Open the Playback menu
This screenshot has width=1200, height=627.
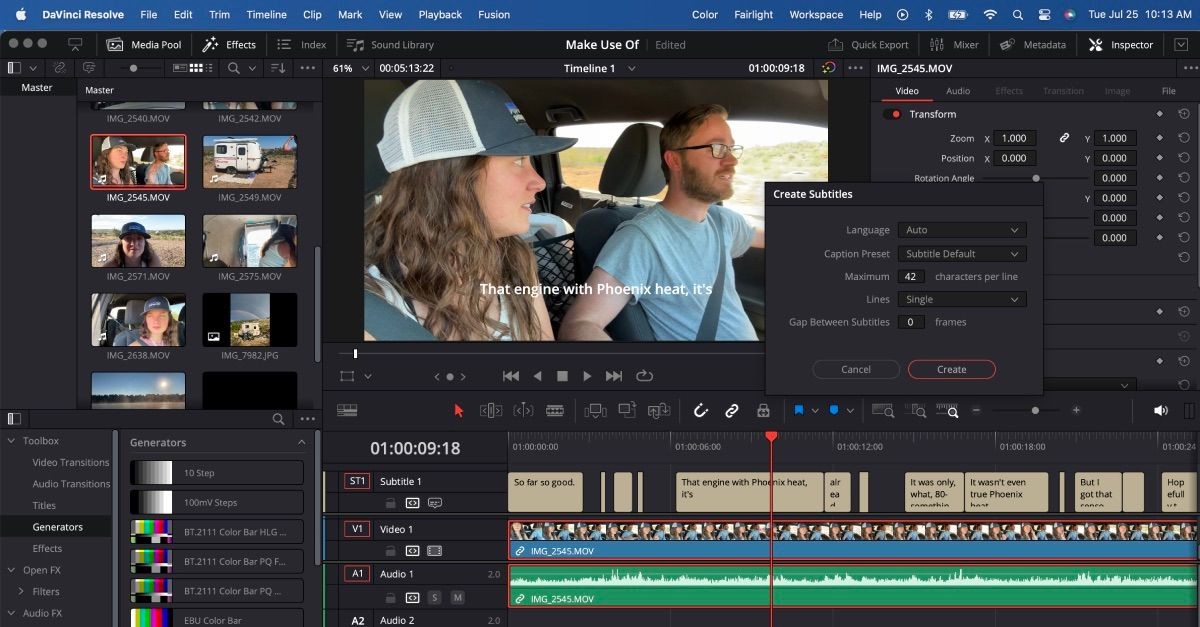click(x=440, y=15)
